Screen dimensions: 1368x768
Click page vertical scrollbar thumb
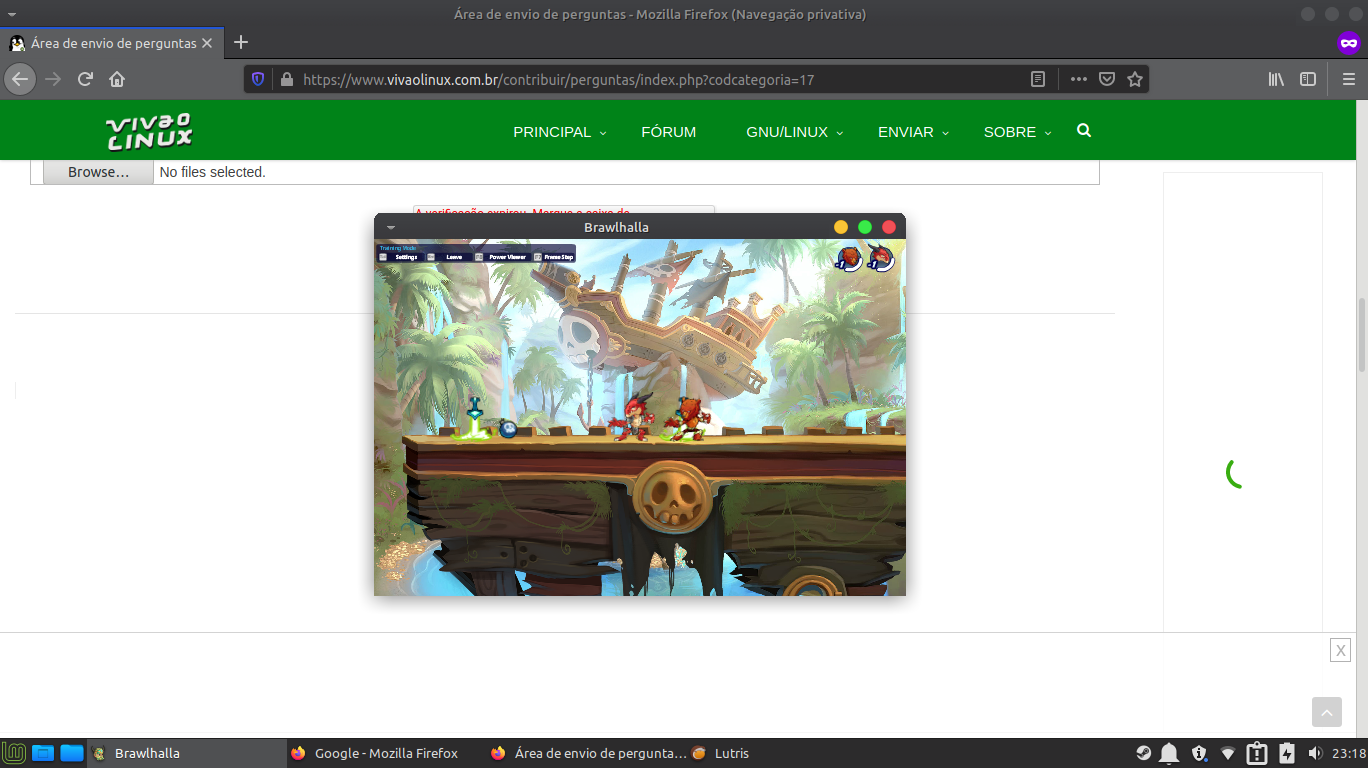pos(1361,334)
